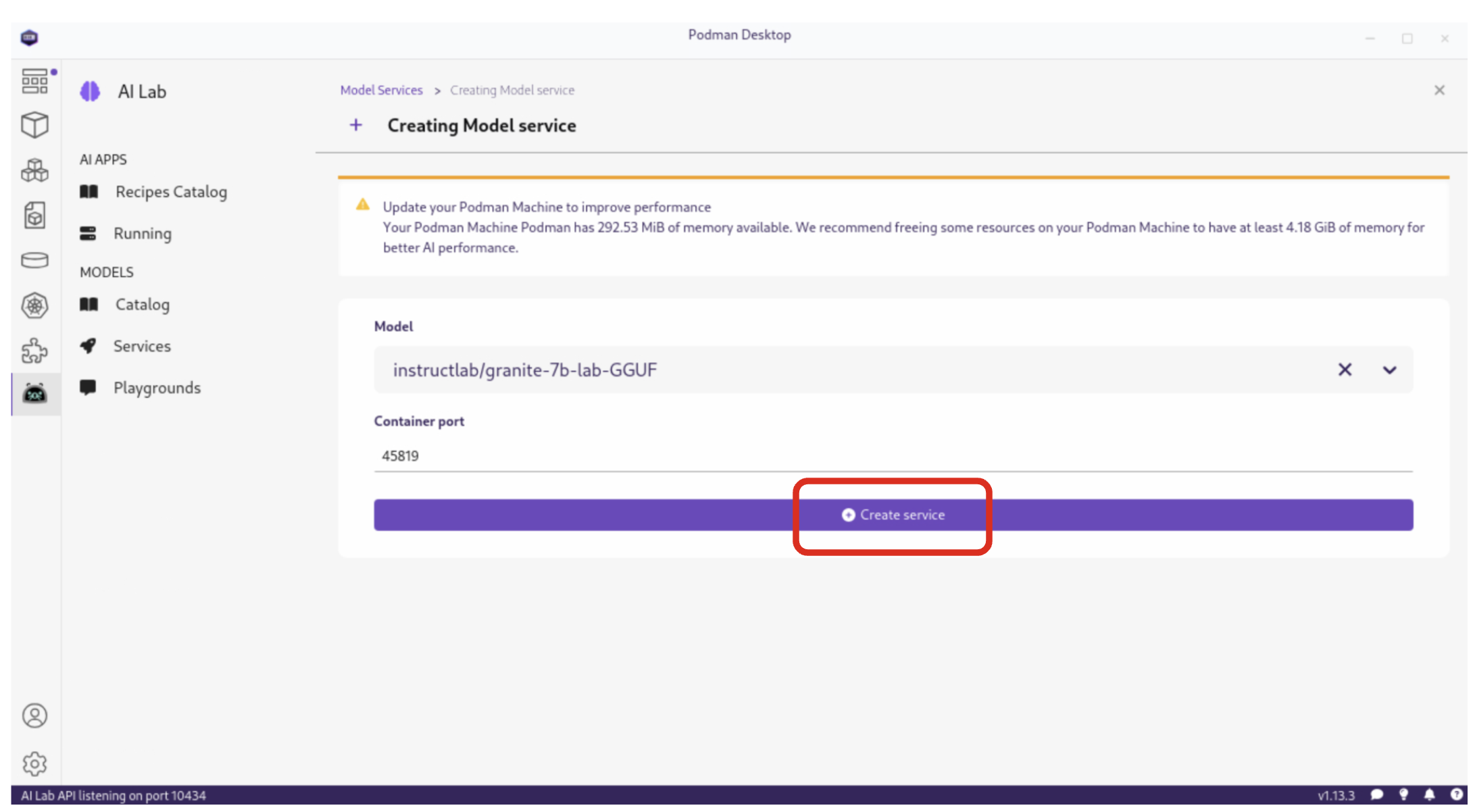Open Playgrounds in AI Lab menu
This screenshot has height=812, width=1473.
(x=157, y=388)
